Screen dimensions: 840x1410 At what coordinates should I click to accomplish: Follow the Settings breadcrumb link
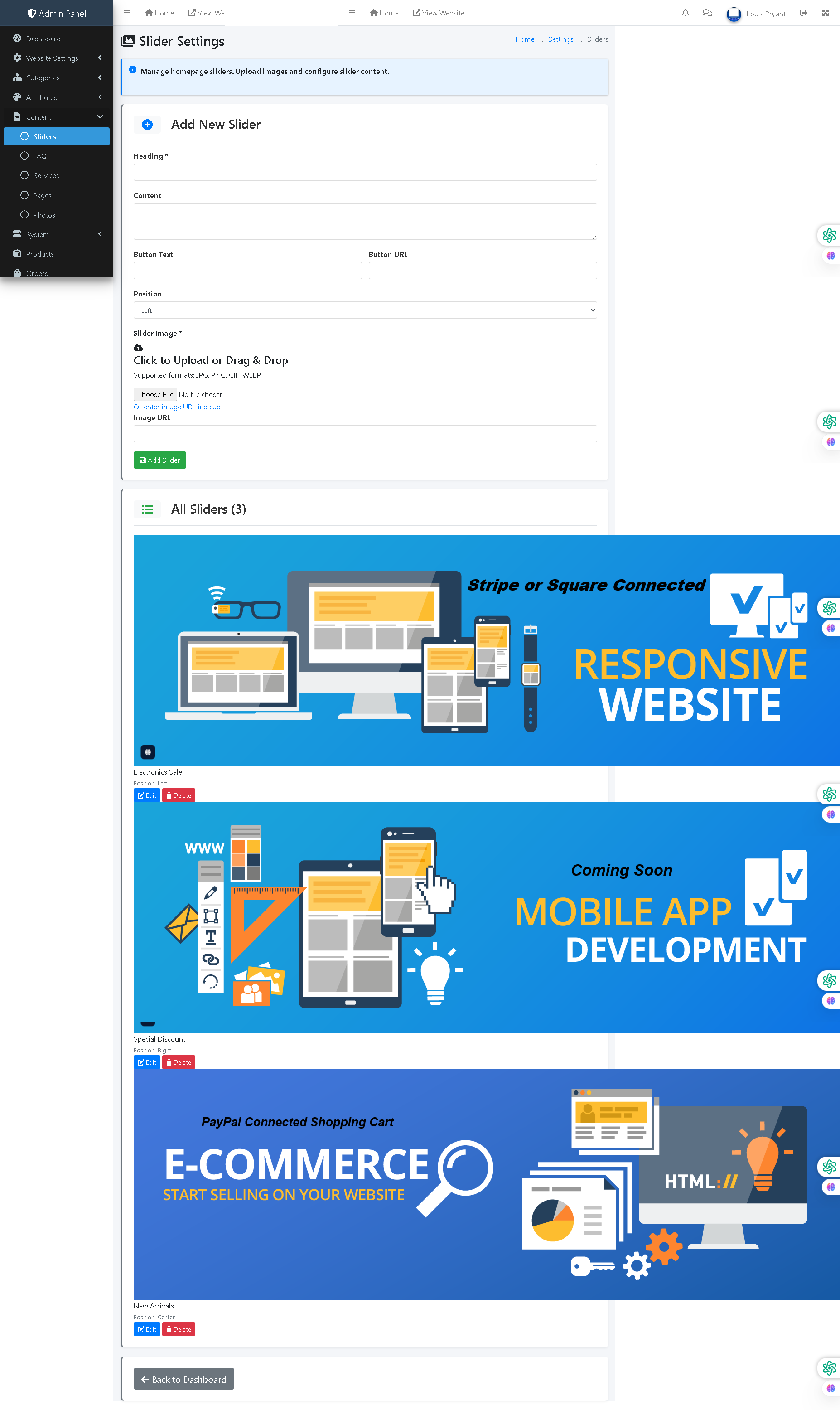click(560, 39)
